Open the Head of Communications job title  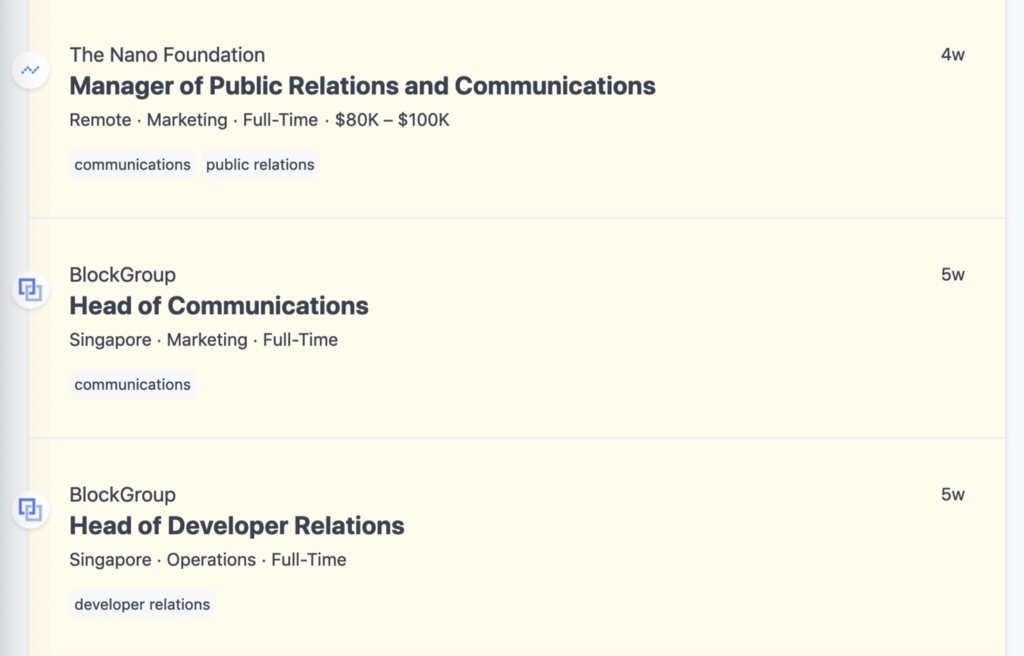219,306
